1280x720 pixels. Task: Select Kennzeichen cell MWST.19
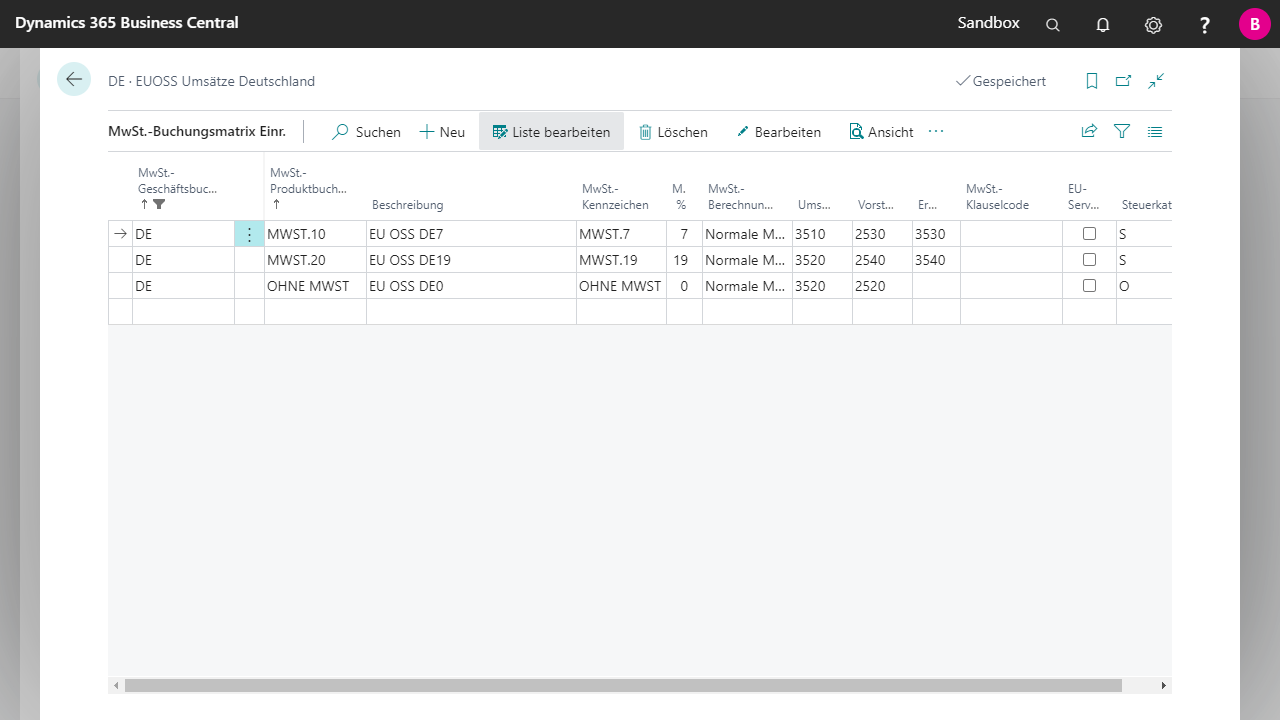coord(621,260)
